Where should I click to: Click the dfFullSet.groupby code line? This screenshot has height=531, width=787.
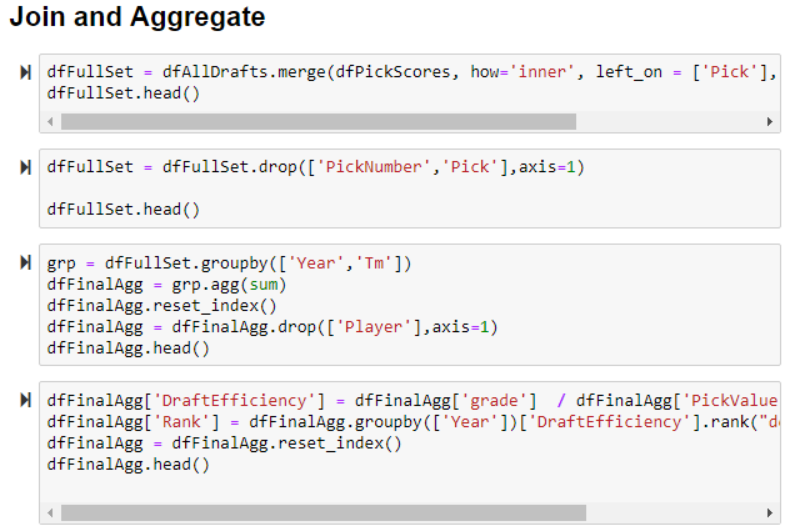click(229, 264)
